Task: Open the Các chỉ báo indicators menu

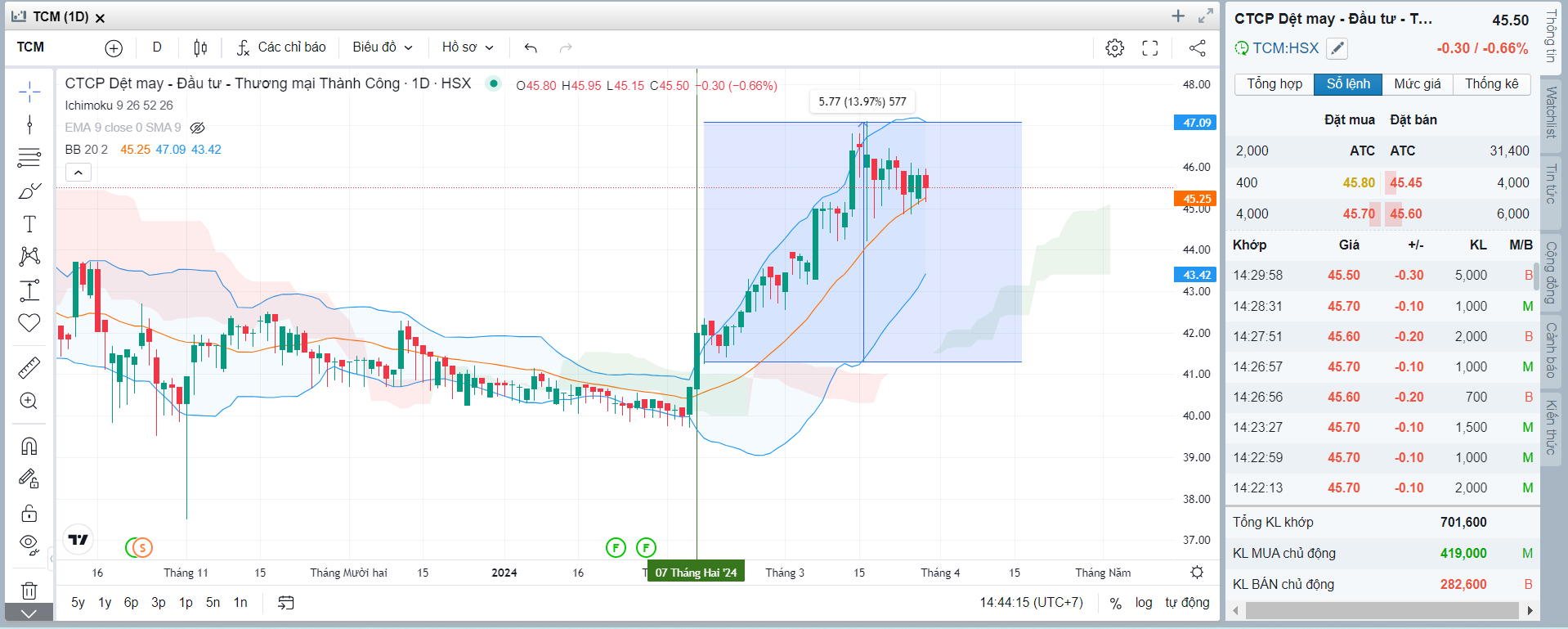Action: pyautogui.click(x=281, y=47)
